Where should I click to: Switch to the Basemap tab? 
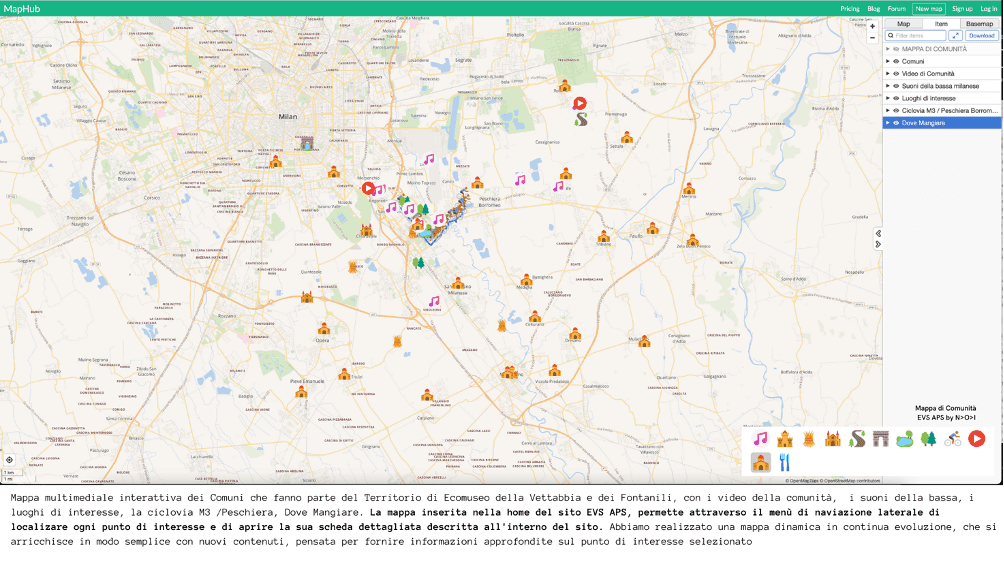980,24
